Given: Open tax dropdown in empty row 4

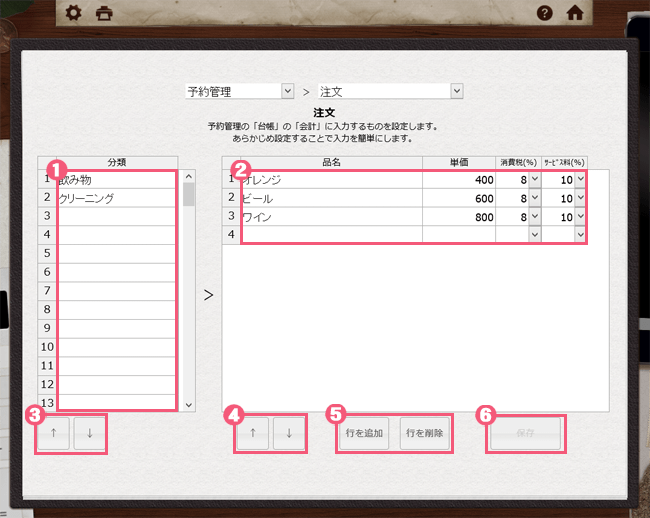Looking at the screenshot, I should (x=535, y=235).
